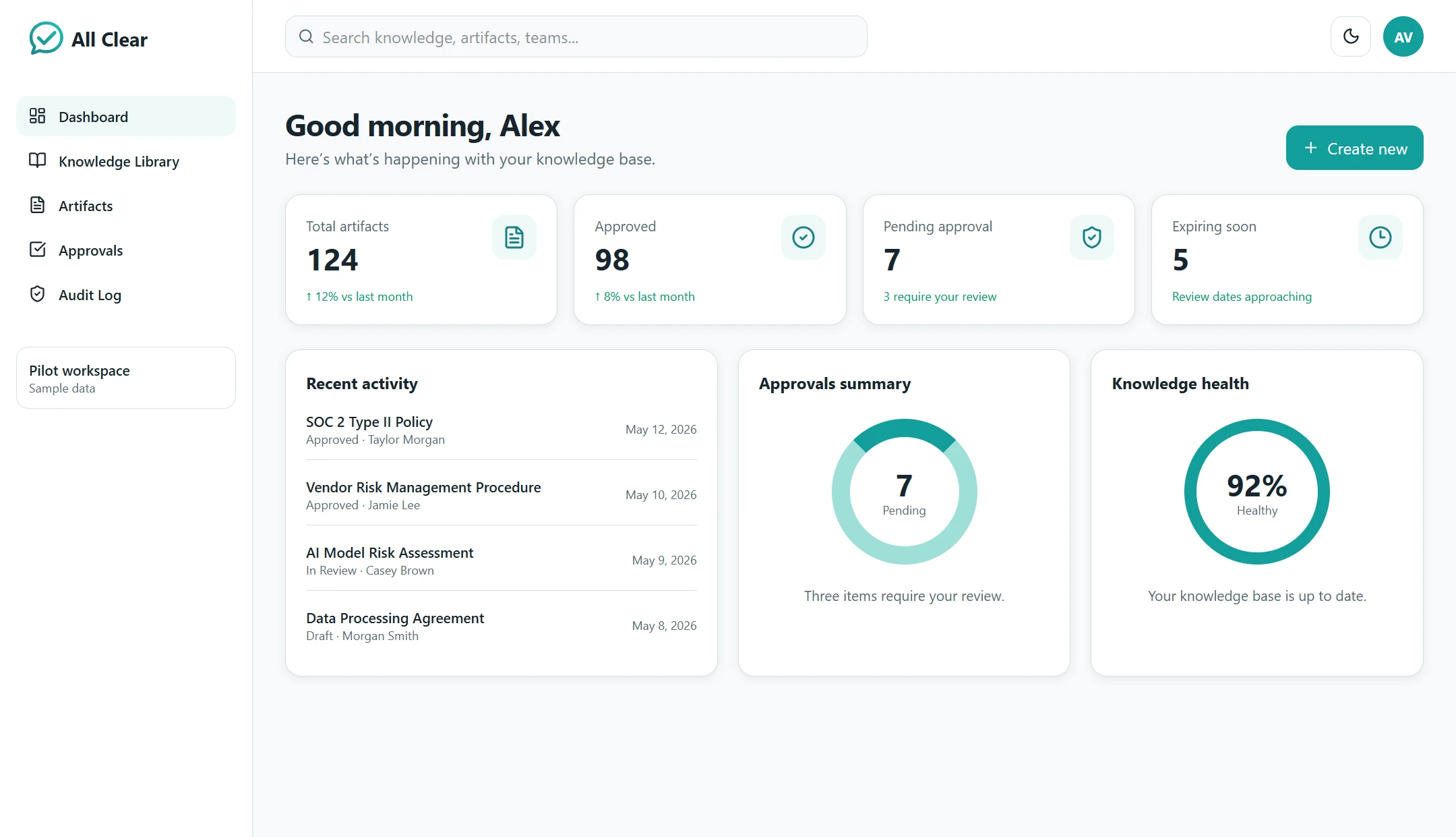Click the document icon on Total artifacts card
The image size is (1456, 837).
(514, 237)
